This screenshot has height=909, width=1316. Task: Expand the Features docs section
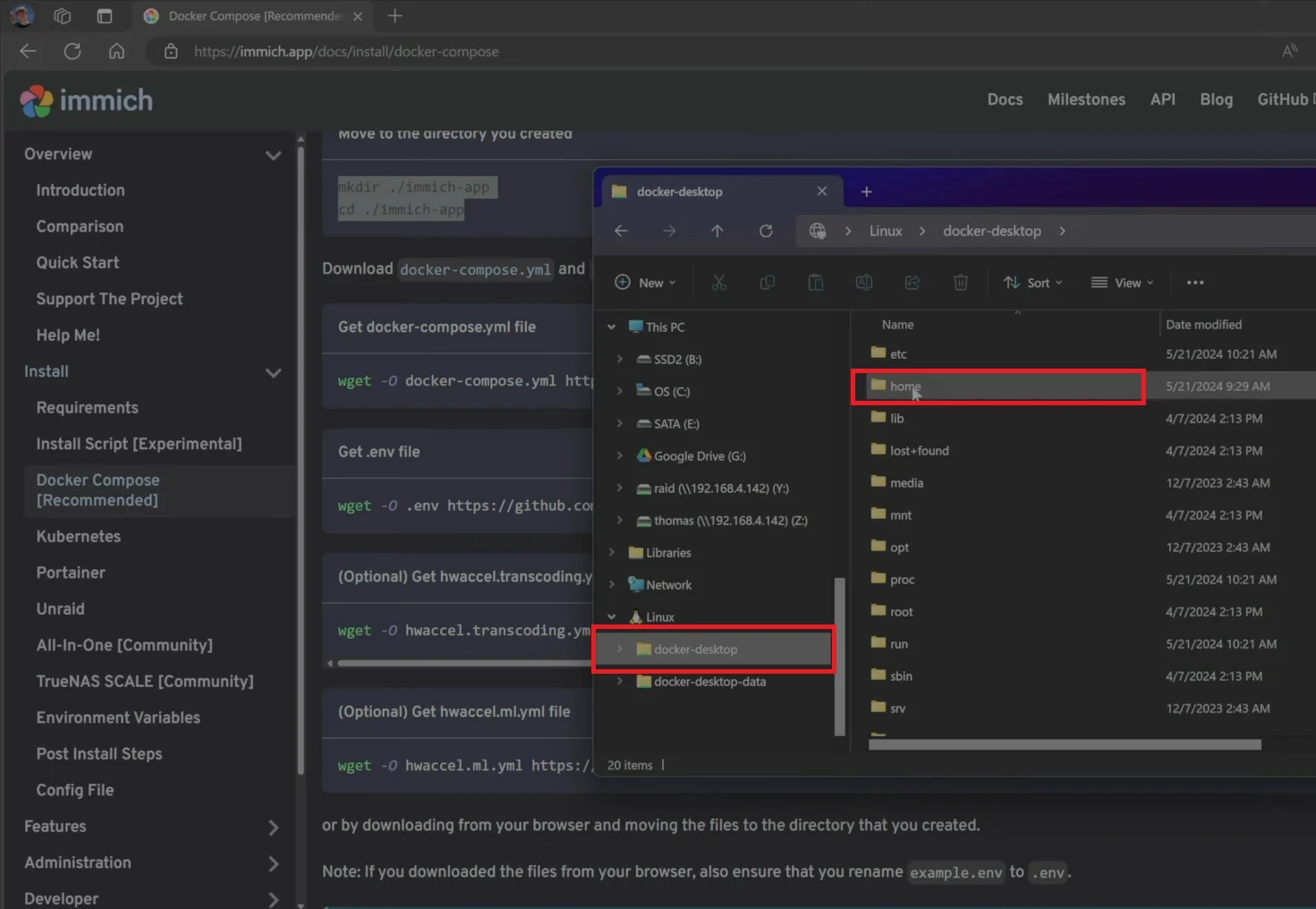273,828
